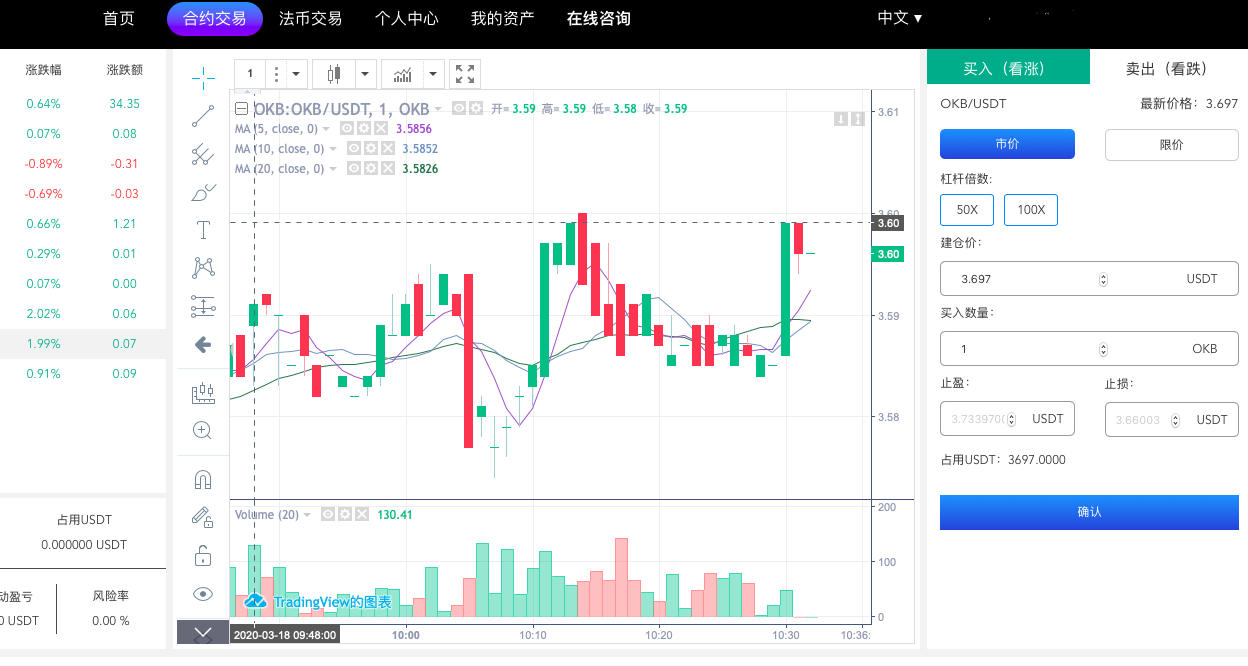Click the 买入数量 quantity input field
The image size is (1248, 666).
pos(1089,349)
